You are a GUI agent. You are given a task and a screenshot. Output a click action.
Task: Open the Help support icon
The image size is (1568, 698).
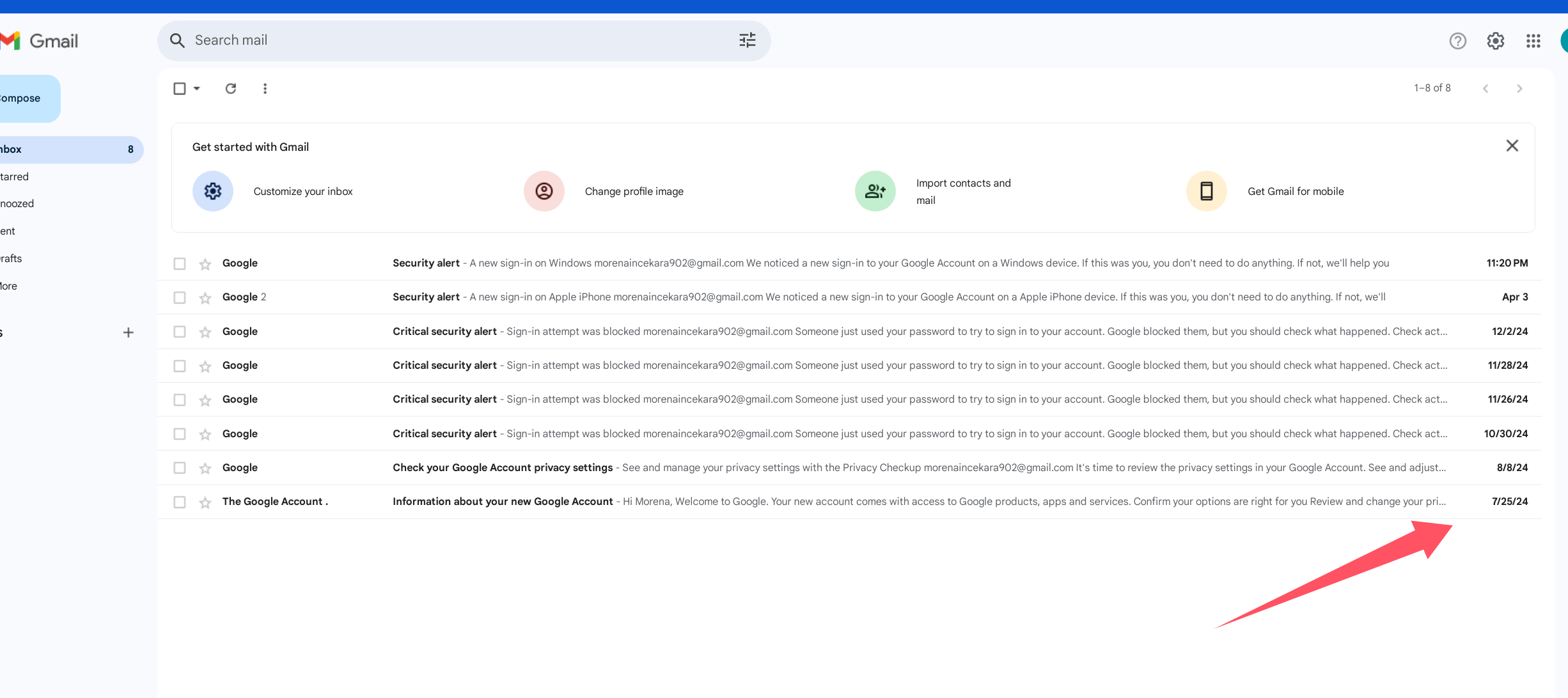click(1457, 41)
